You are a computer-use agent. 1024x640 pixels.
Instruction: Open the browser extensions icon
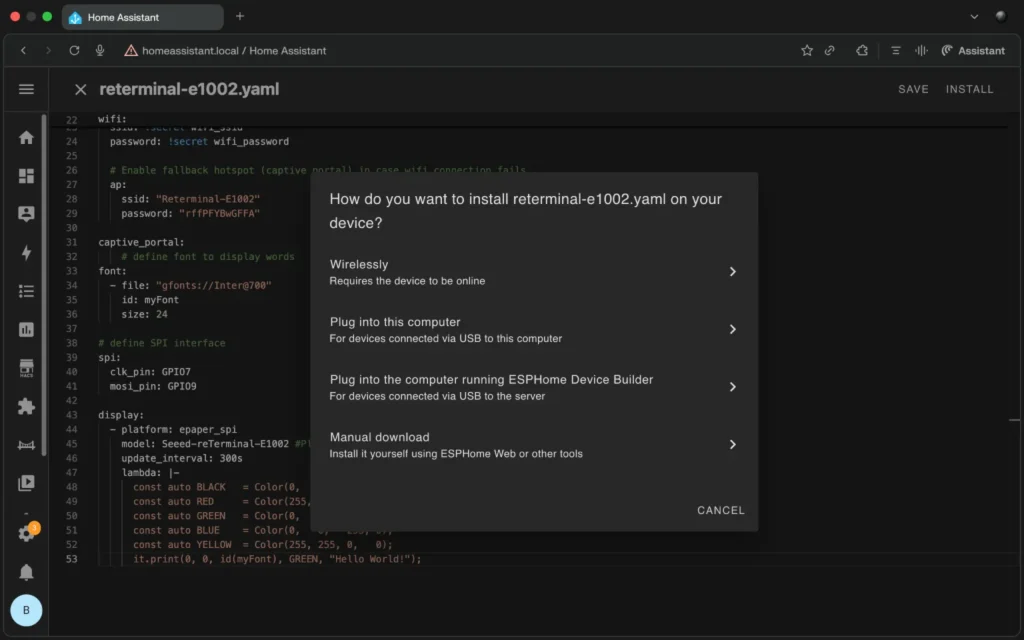[862, 50]
